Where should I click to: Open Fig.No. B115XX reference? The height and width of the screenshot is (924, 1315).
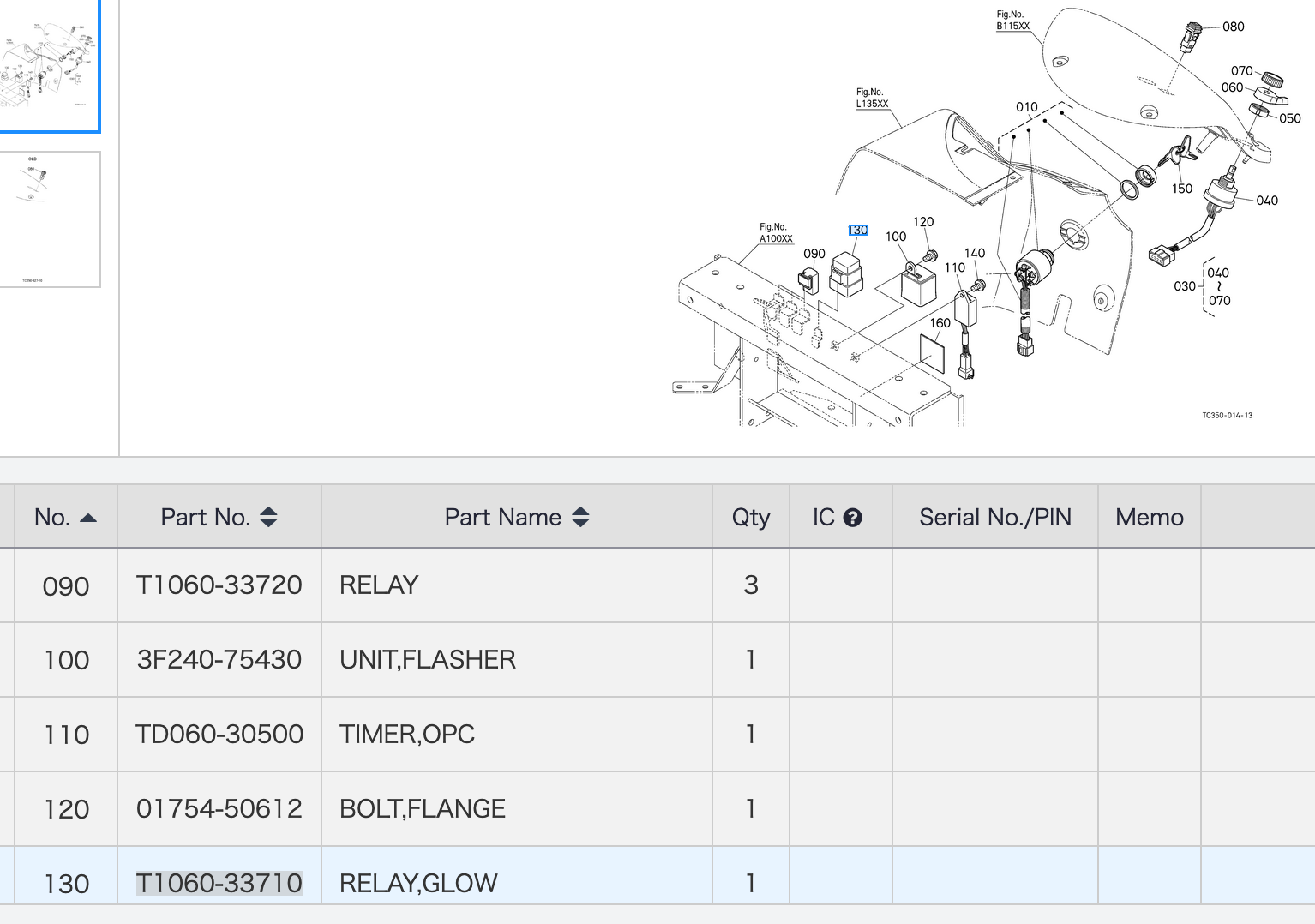click(1012, 21)
